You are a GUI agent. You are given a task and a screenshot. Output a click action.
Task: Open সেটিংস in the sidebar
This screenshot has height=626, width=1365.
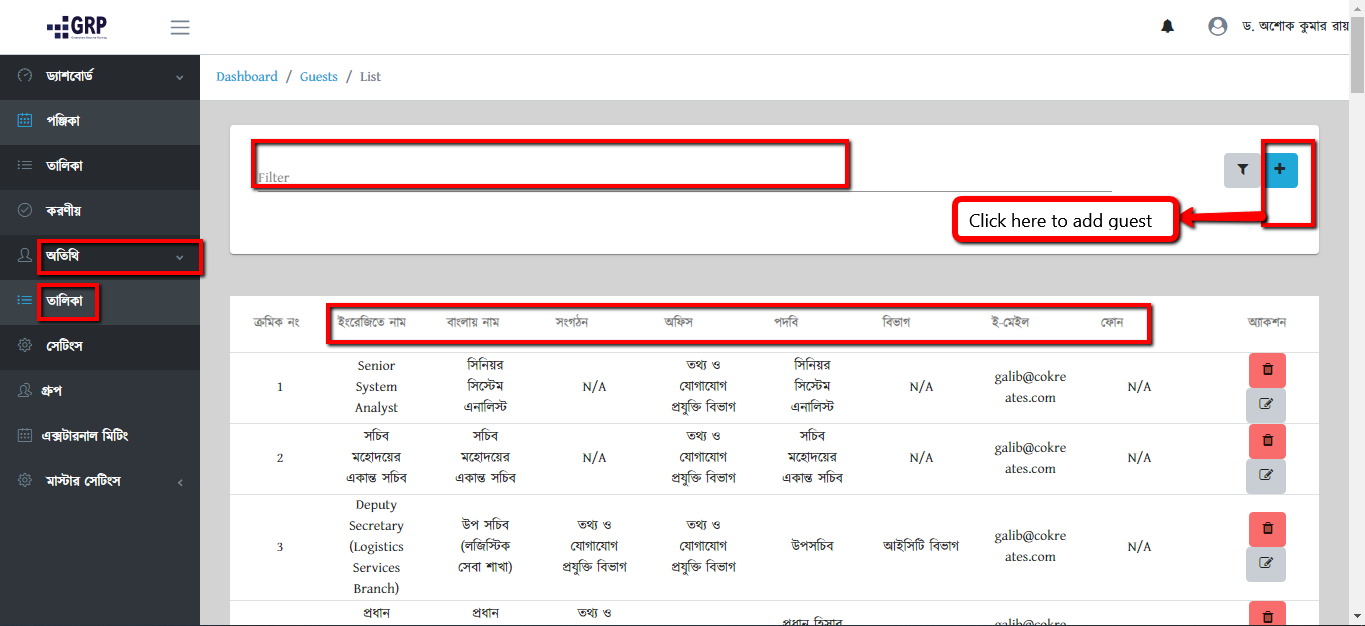[100, 346]
